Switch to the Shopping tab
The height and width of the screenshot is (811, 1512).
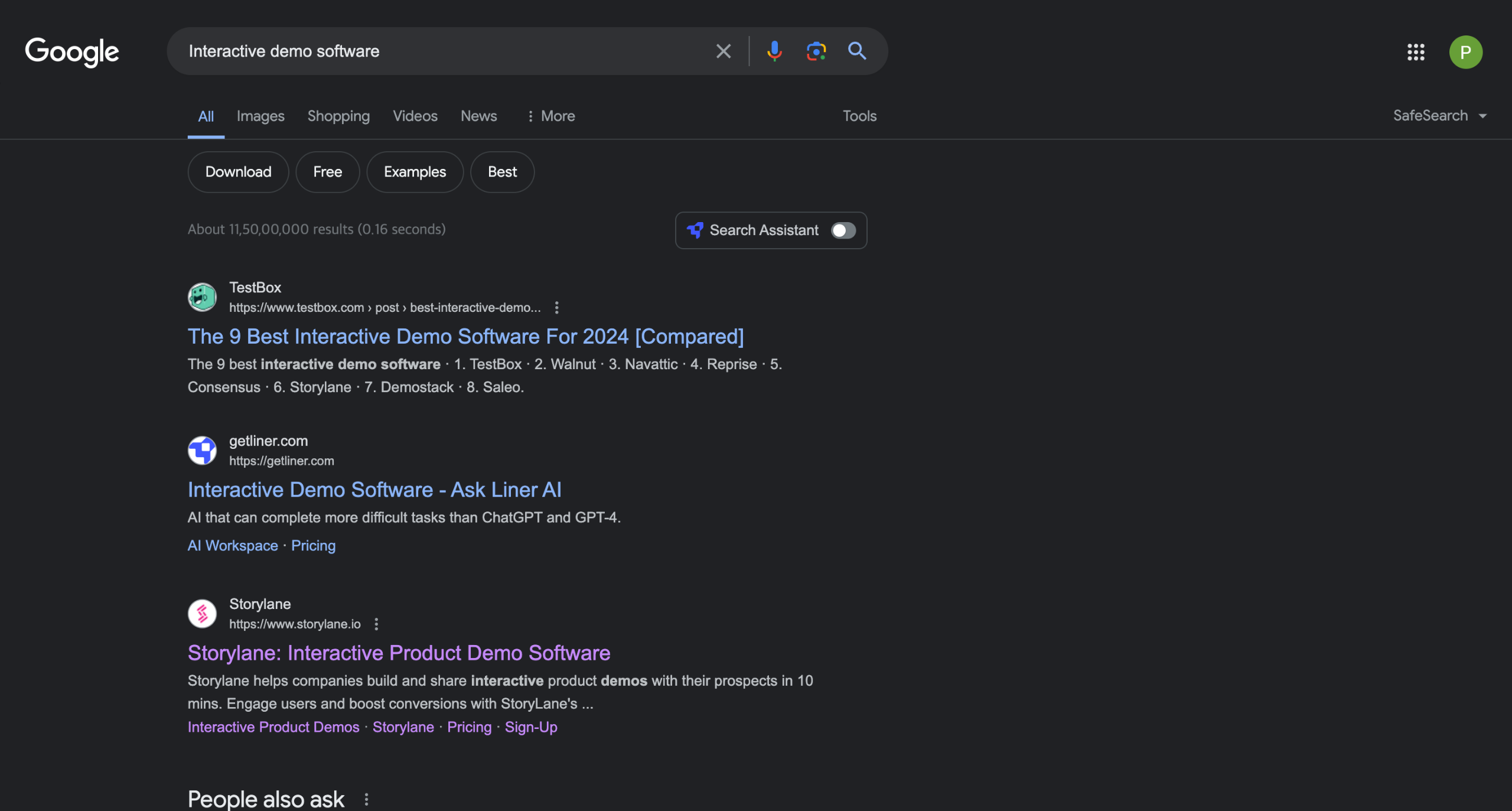338,116
